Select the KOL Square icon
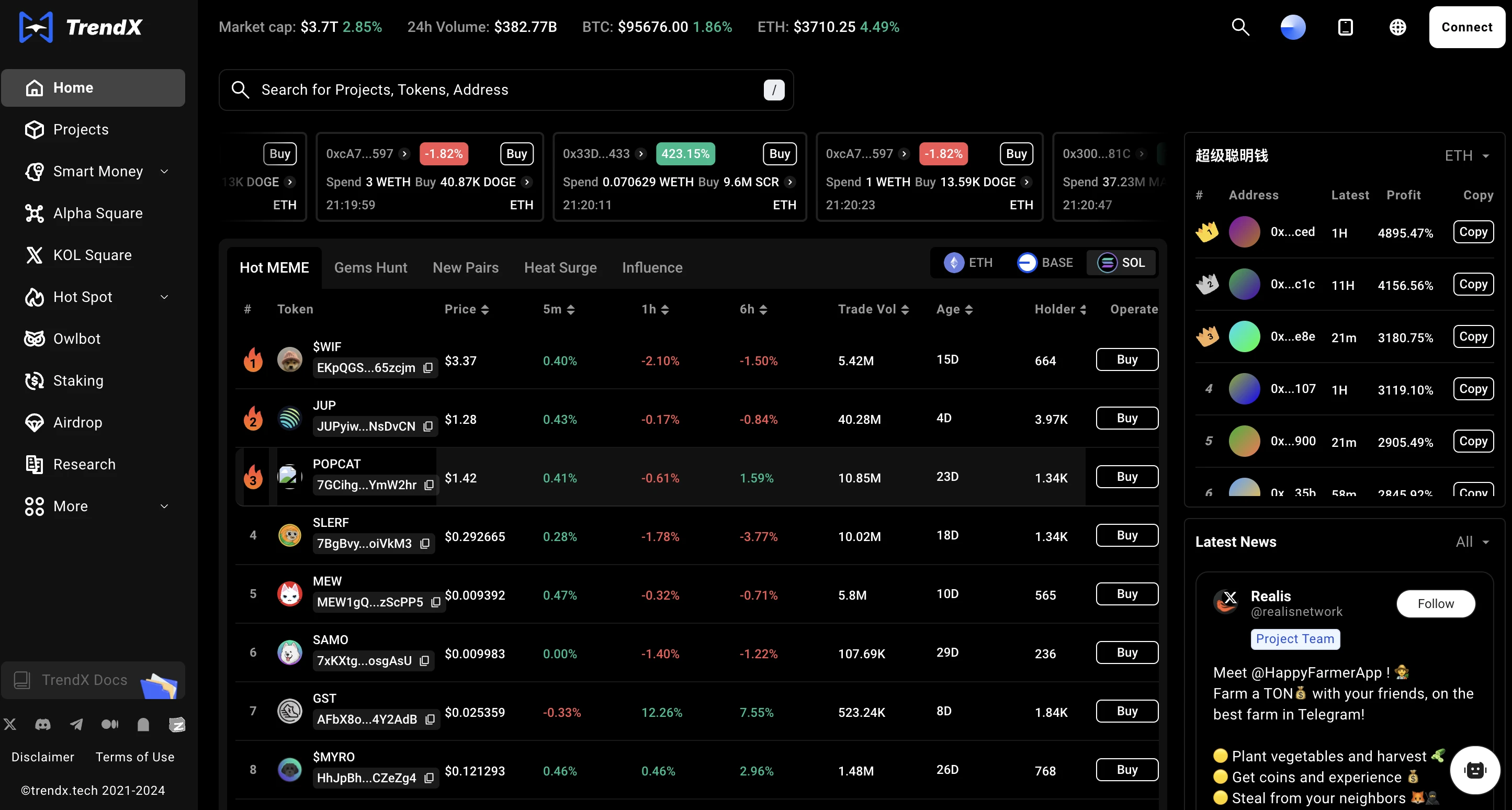The image size is (1512, 810). 33,255
